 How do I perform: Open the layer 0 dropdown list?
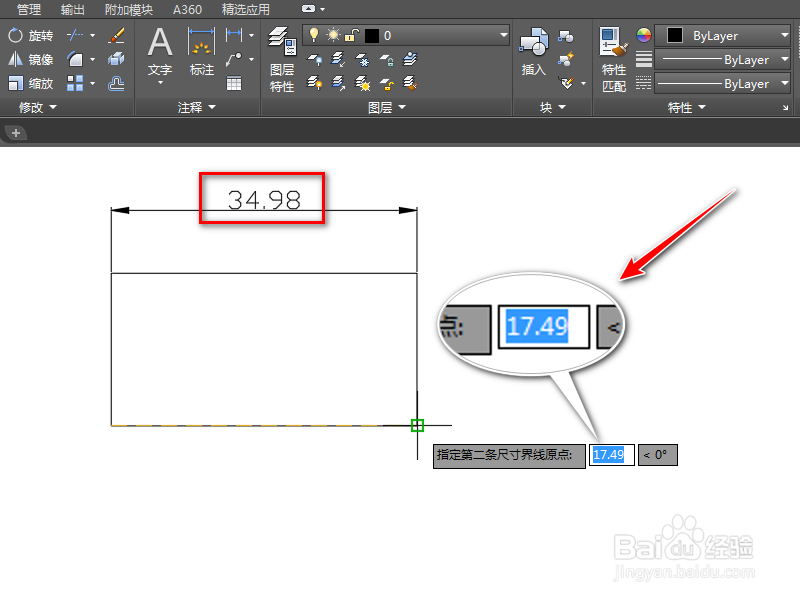coord(504,35)
